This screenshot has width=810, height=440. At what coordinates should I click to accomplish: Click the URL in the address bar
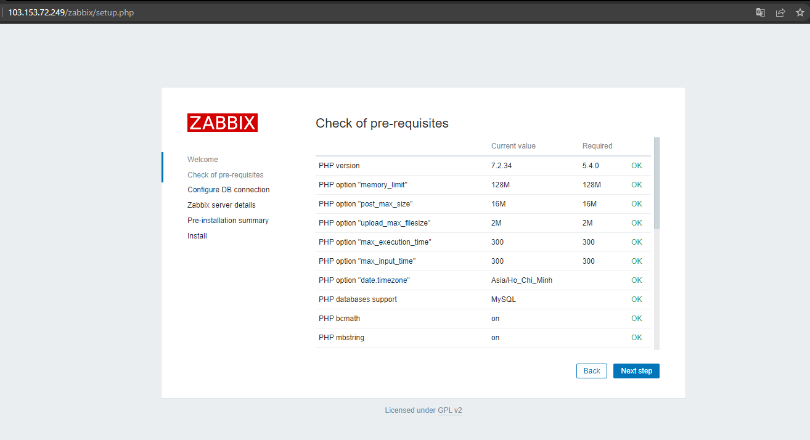point(71,12)
